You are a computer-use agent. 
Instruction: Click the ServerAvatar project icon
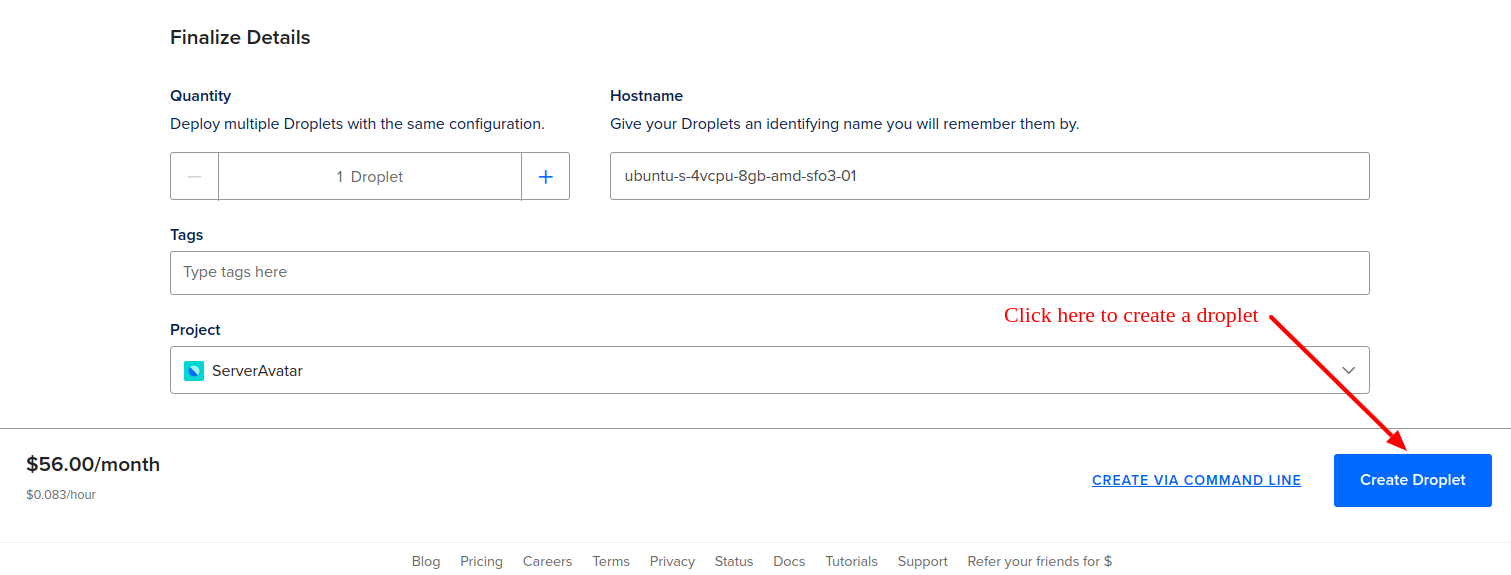[x=194, y=371]
